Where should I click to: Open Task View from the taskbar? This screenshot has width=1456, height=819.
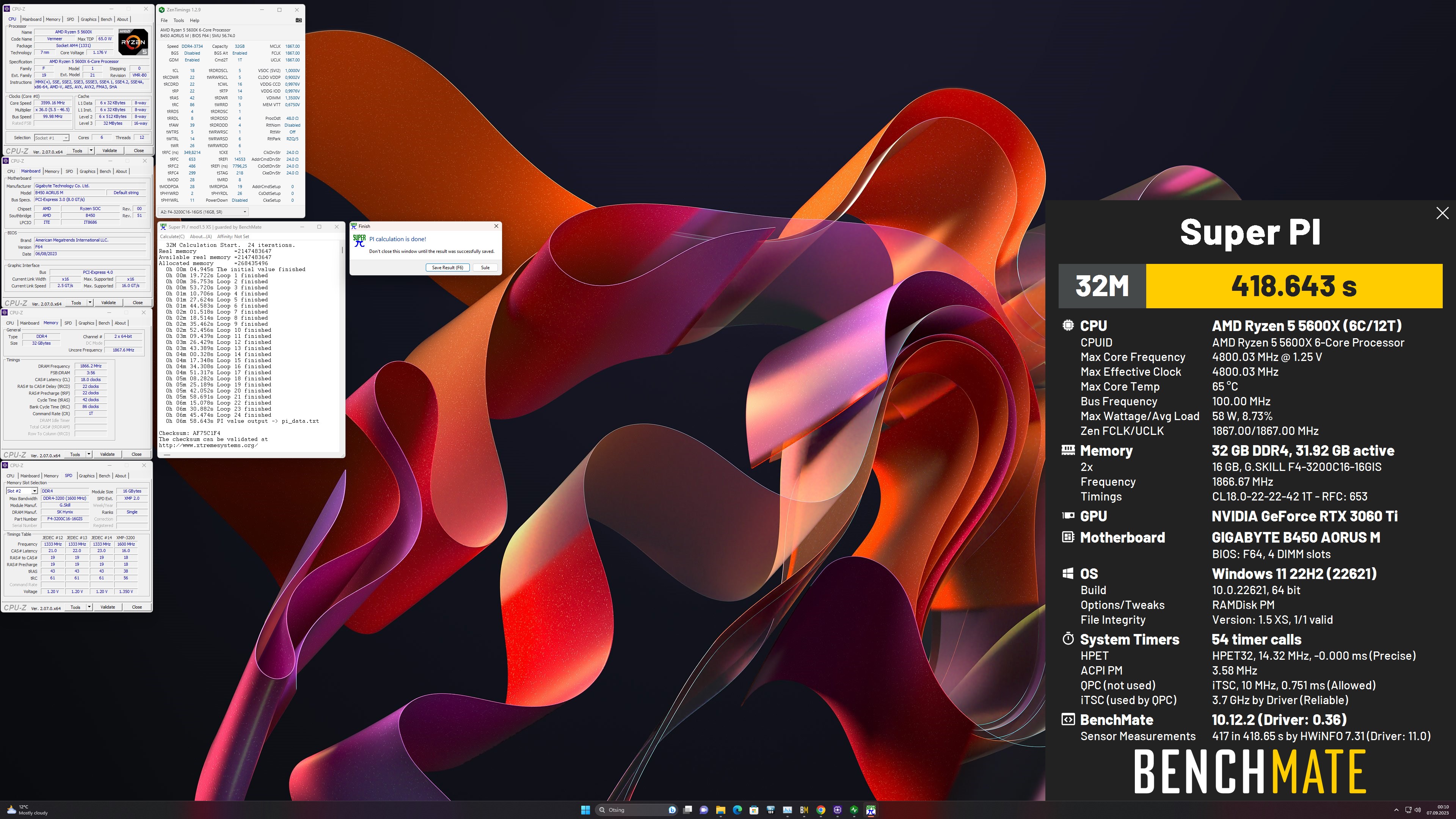pyautogui.click(x=687, y=810)
